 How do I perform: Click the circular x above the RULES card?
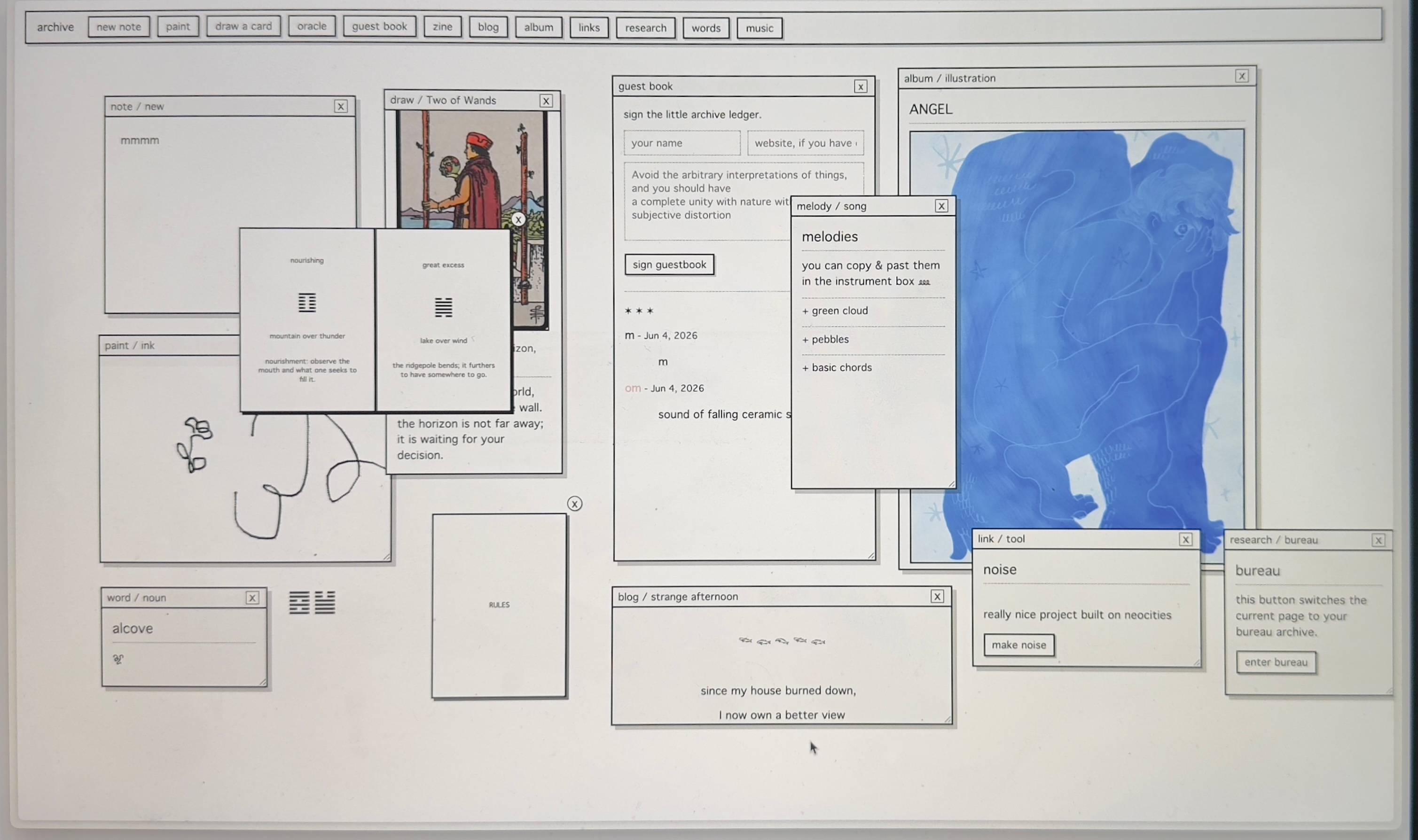coord(574,504)
